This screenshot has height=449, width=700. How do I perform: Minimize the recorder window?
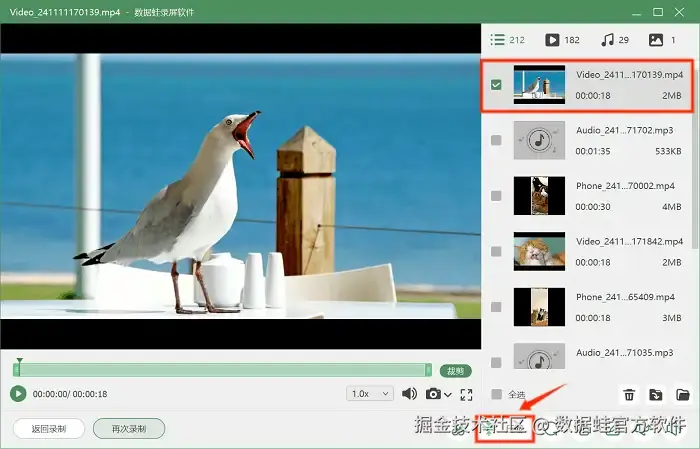(636, 12)
